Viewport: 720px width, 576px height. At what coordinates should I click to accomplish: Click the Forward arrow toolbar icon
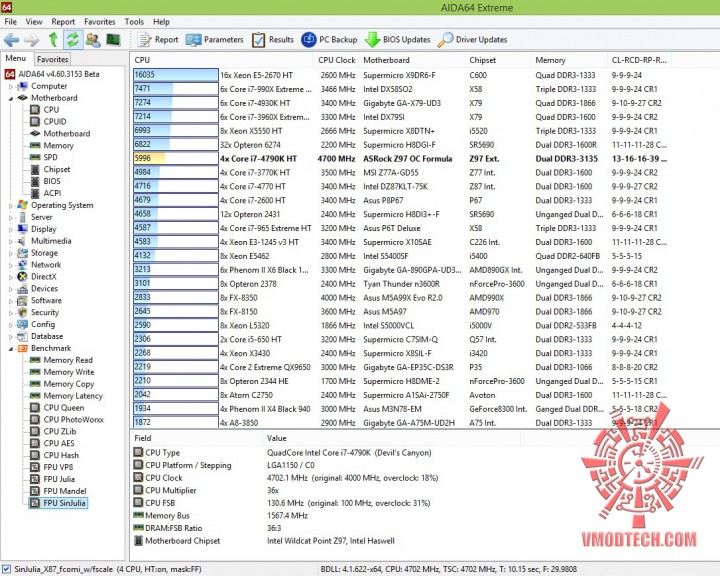point(32,40)
